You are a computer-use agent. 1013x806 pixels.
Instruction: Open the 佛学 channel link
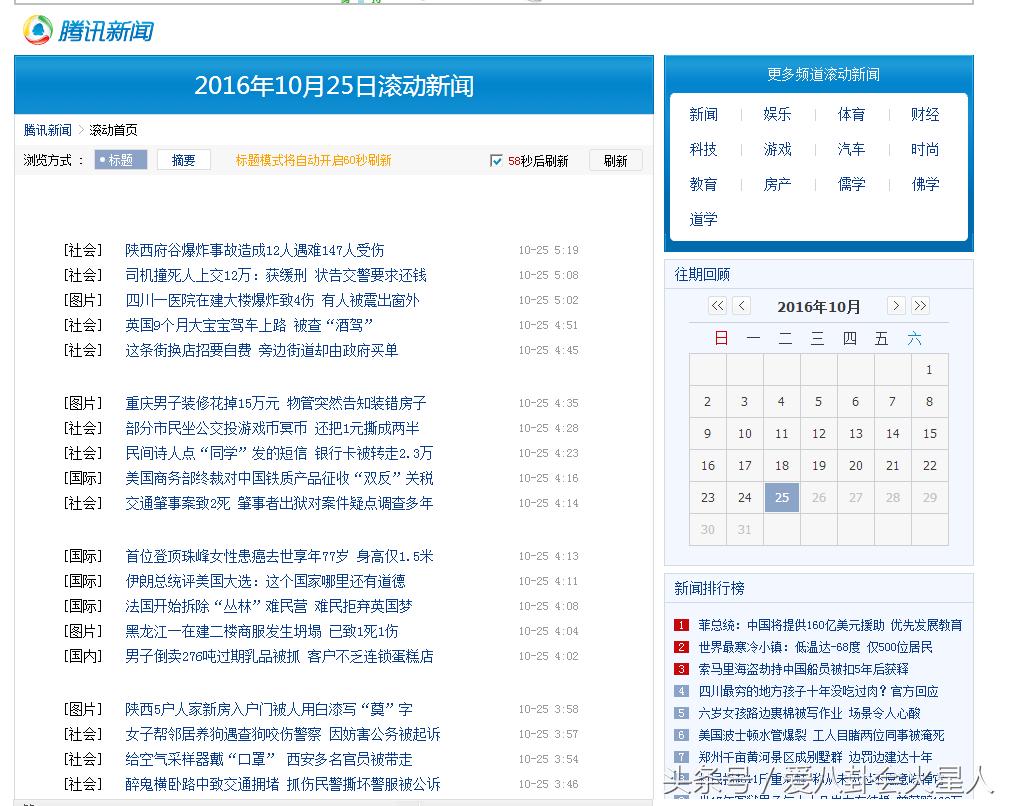coord(924,184)
